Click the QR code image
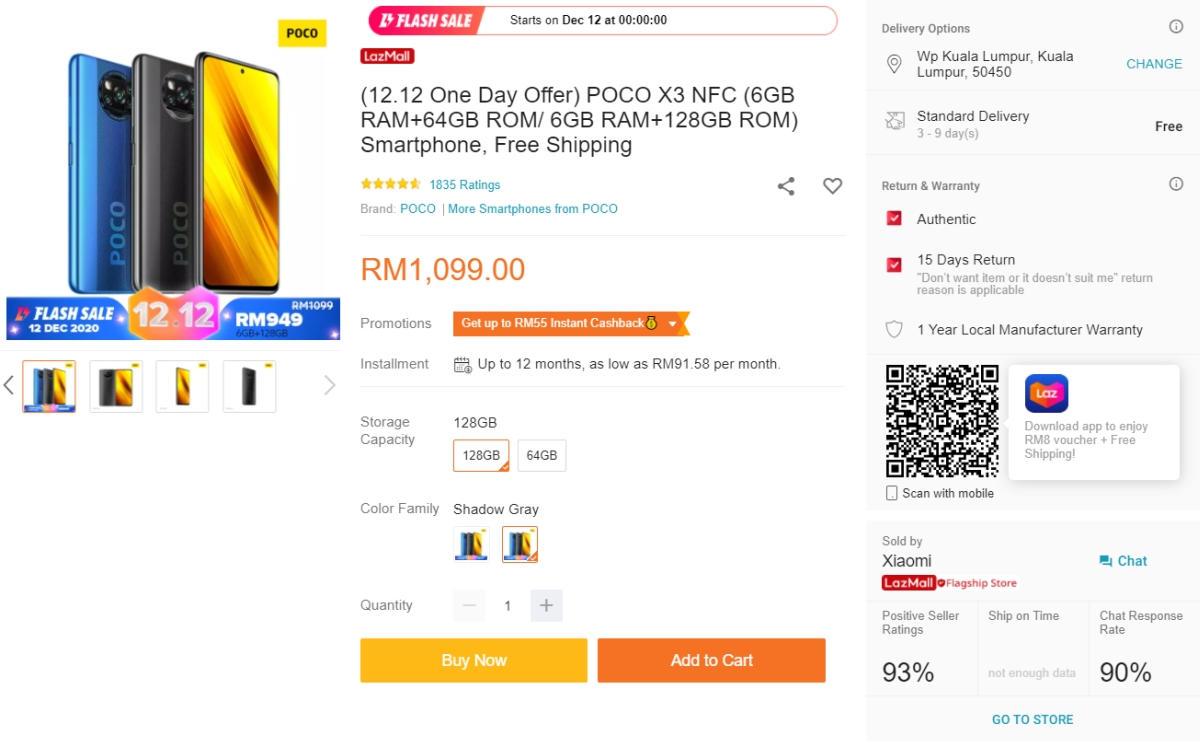This screenshot has height=747, width=1200. coord(942,421)
